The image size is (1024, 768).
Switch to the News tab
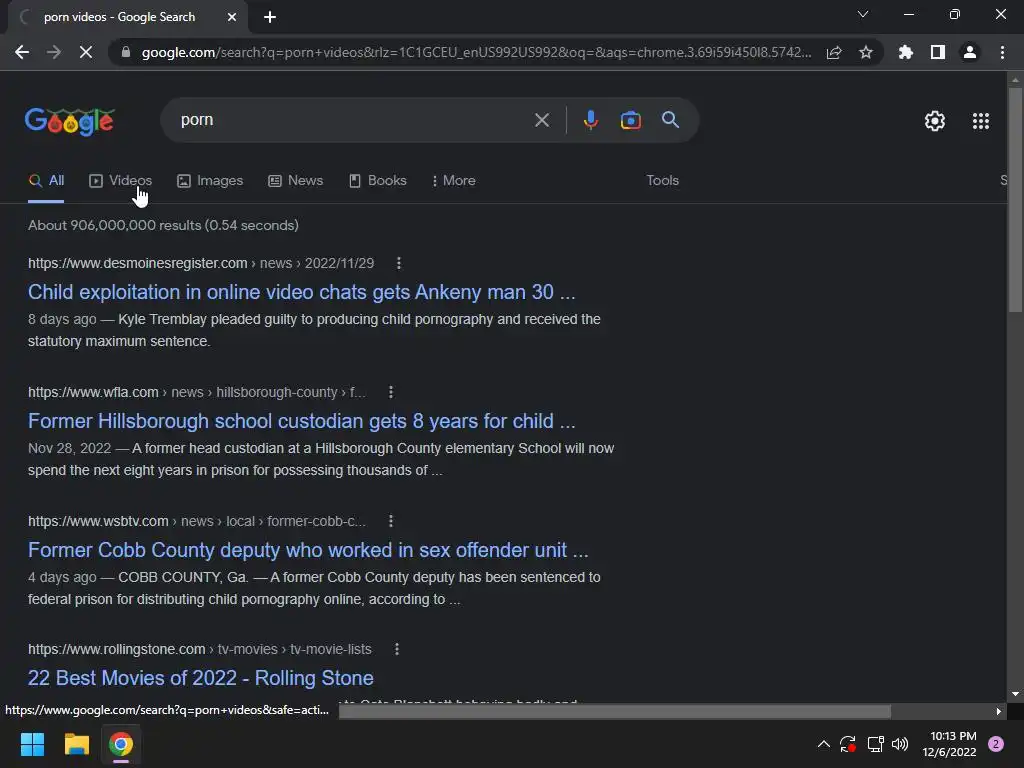296,181
